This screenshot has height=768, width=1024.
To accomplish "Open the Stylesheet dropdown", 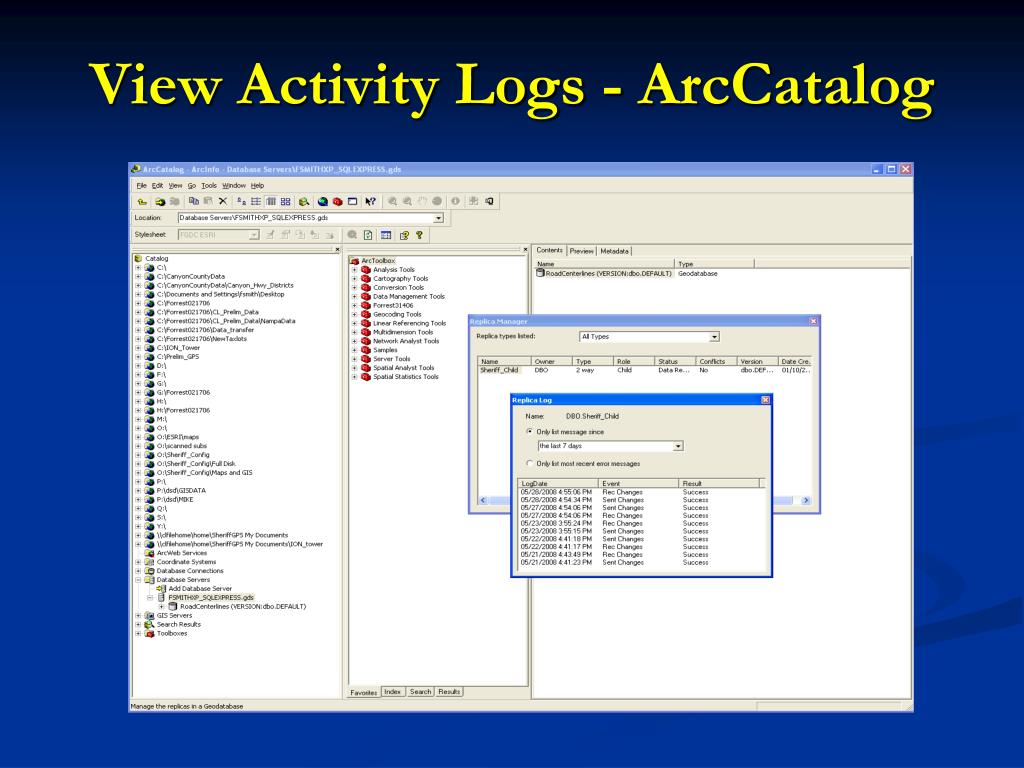I will (x=254, y=235).
